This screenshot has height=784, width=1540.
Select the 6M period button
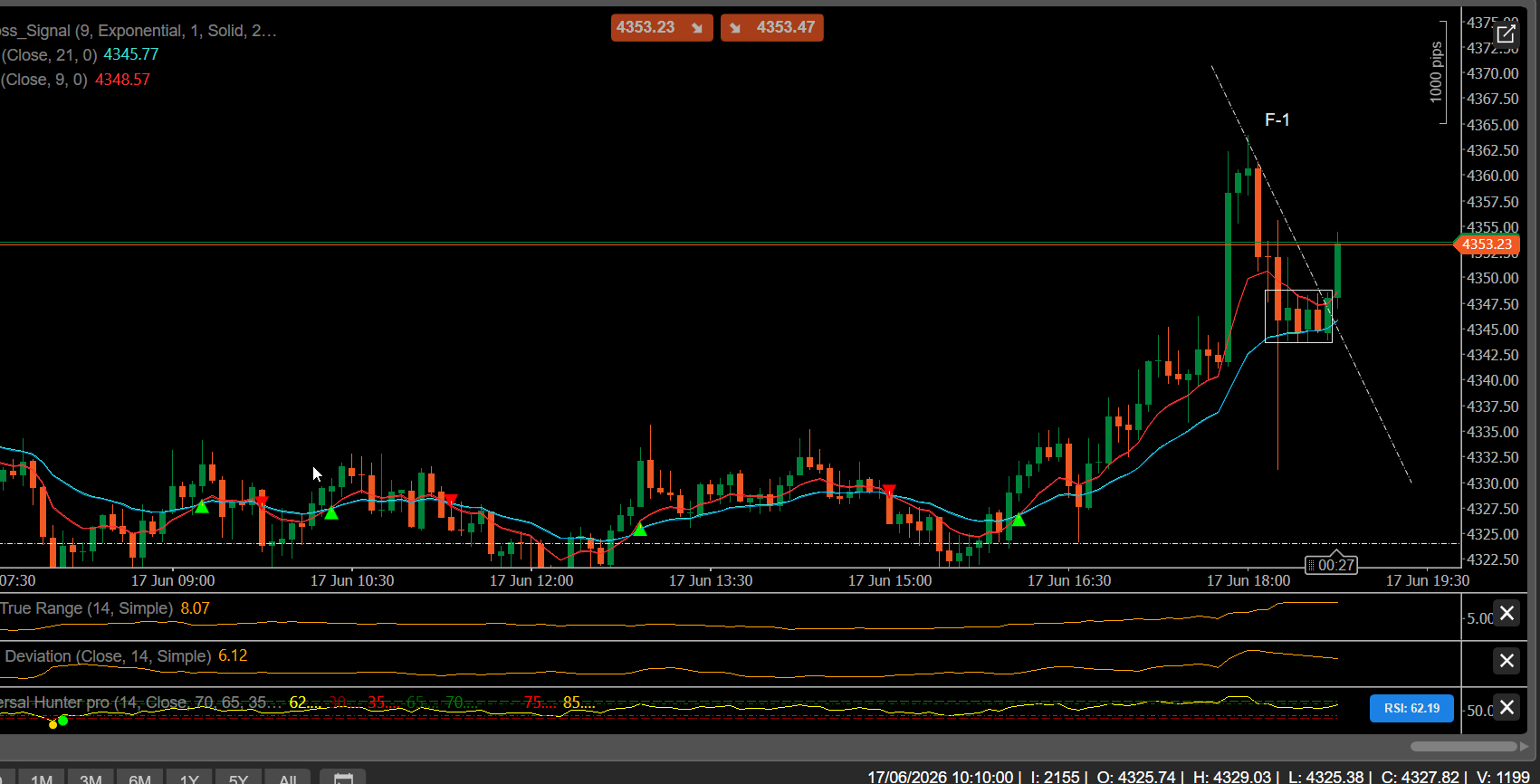coord(139,778)
